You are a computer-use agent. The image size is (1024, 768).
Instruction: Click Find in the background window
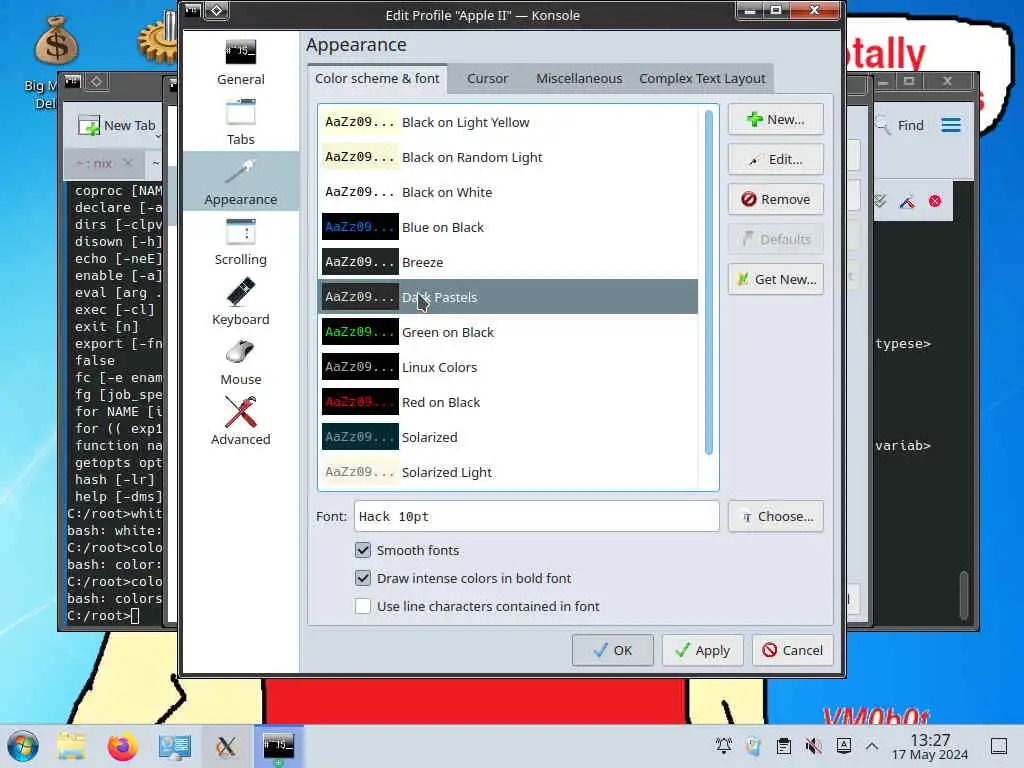(x=901, y=125)
